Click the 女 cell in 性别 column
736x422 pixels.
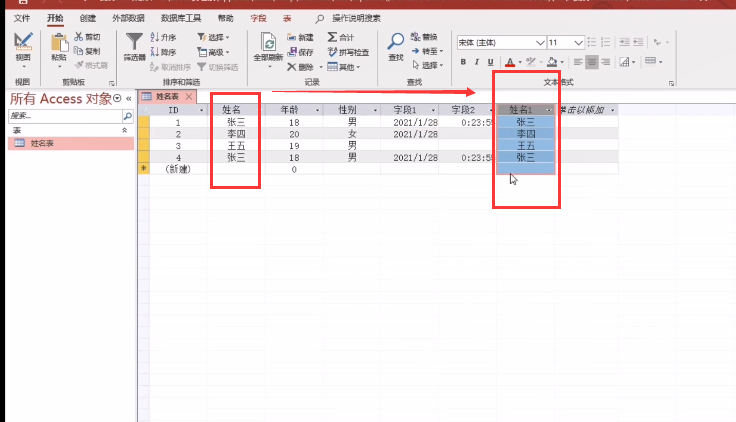point(352,134)
